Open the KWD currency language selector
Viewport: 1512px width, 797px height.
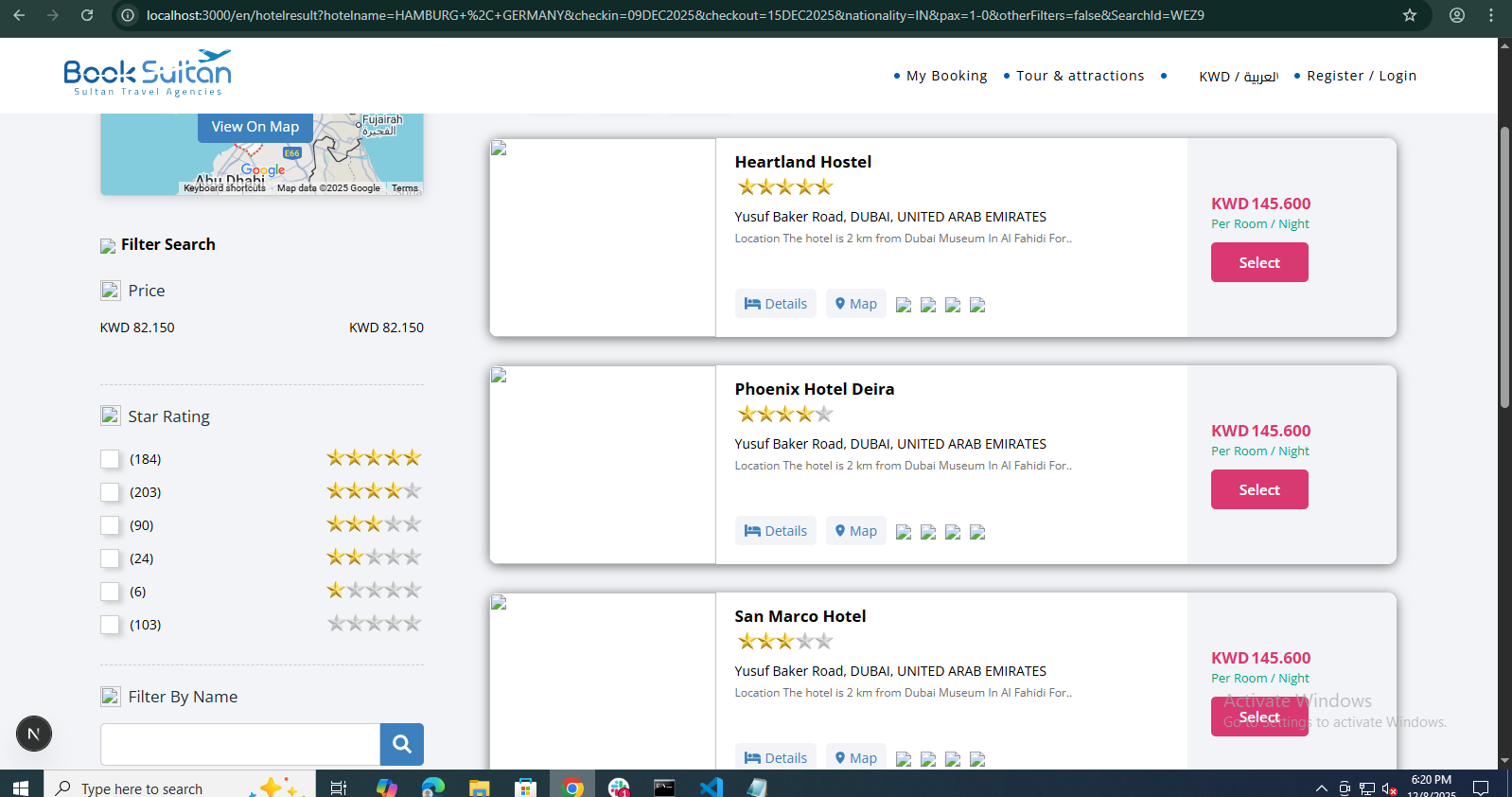click(x=1238, y=77)
